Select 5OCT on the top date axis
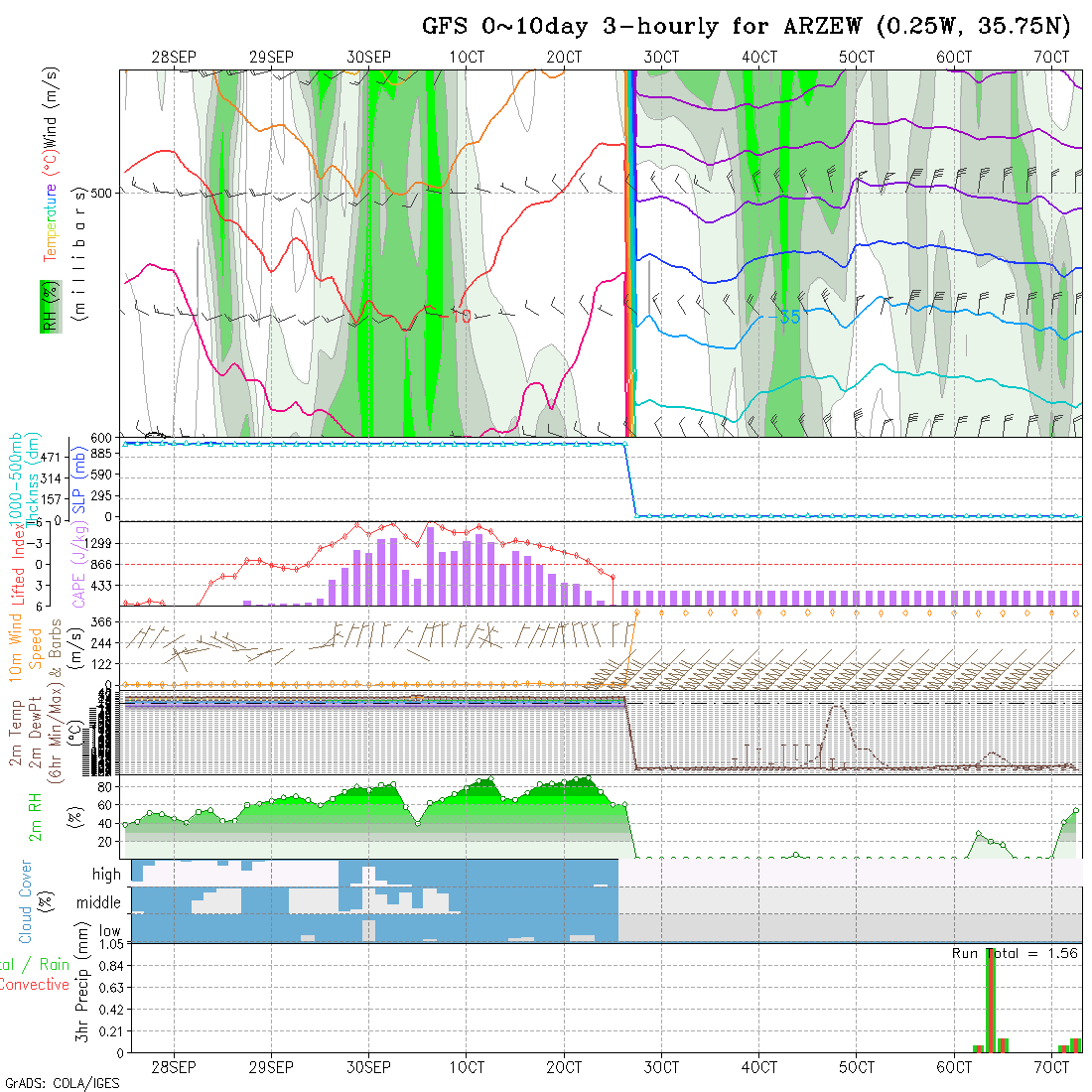This screenshot has height=1092, width=1092. pyautogui.click(x=856, y=58)
